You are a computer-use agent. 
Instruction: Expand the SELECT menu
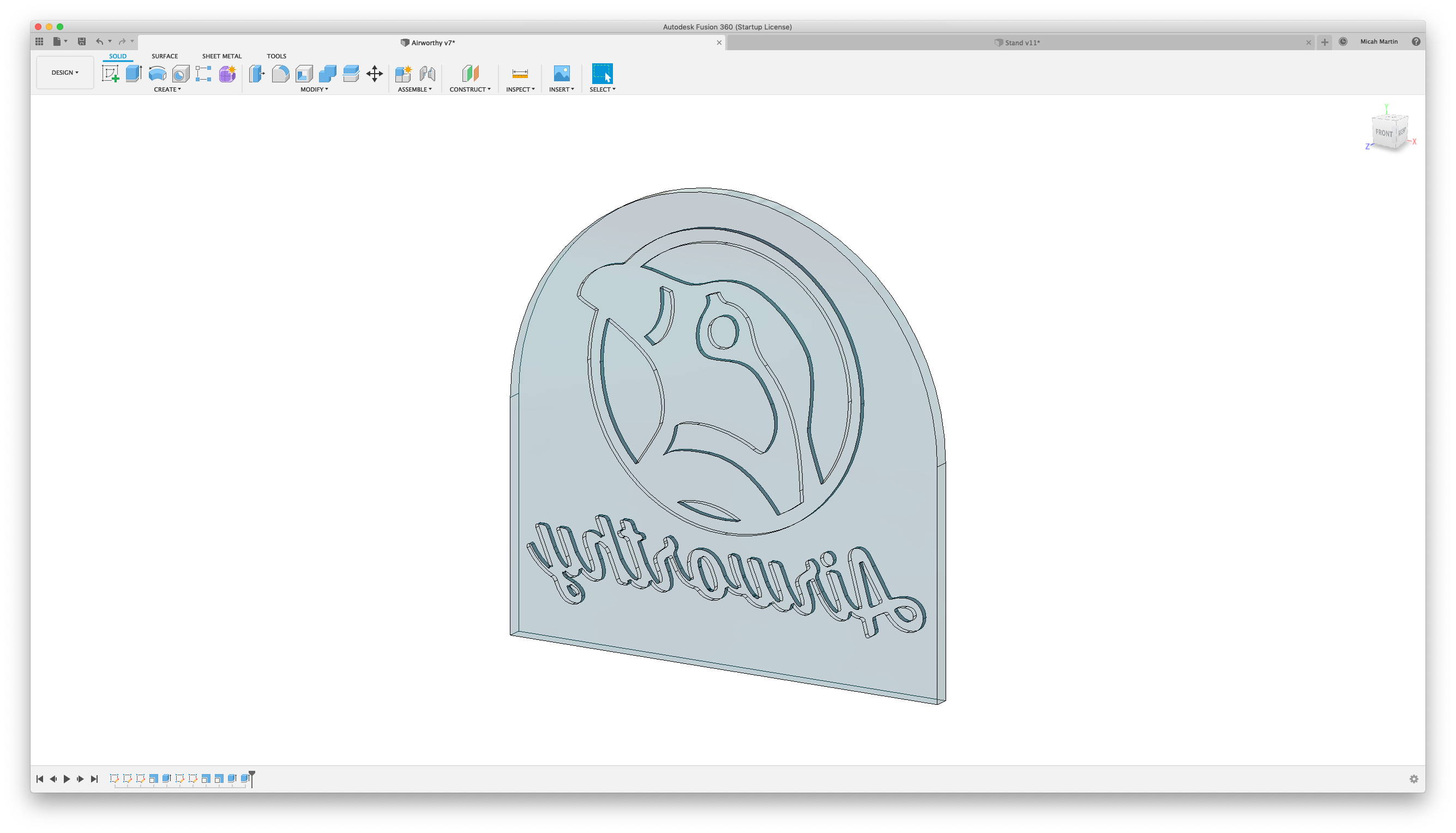[603, 89]
